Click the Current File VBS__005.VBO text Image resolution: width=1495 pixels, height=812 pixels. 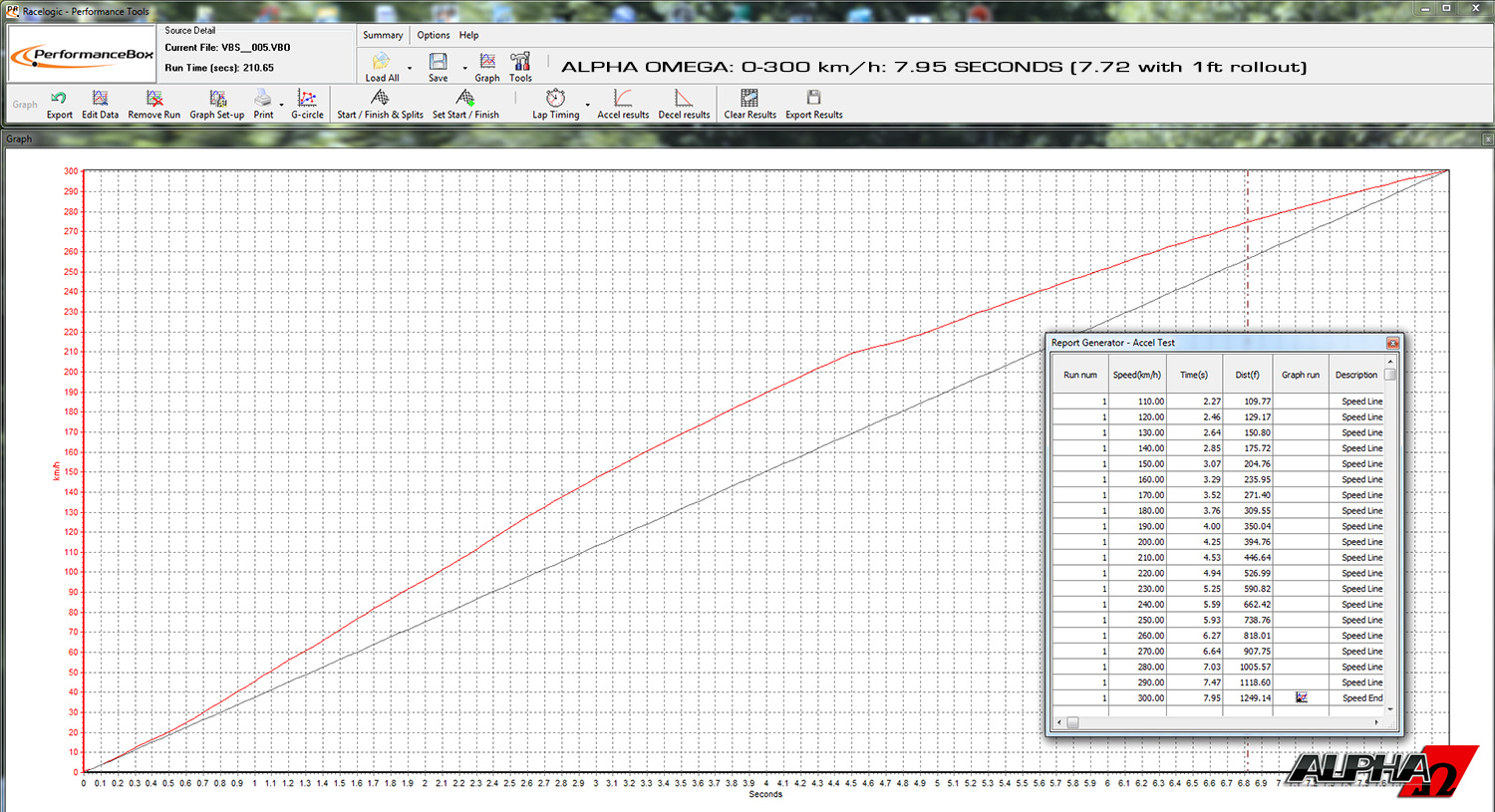coord(227,48)
